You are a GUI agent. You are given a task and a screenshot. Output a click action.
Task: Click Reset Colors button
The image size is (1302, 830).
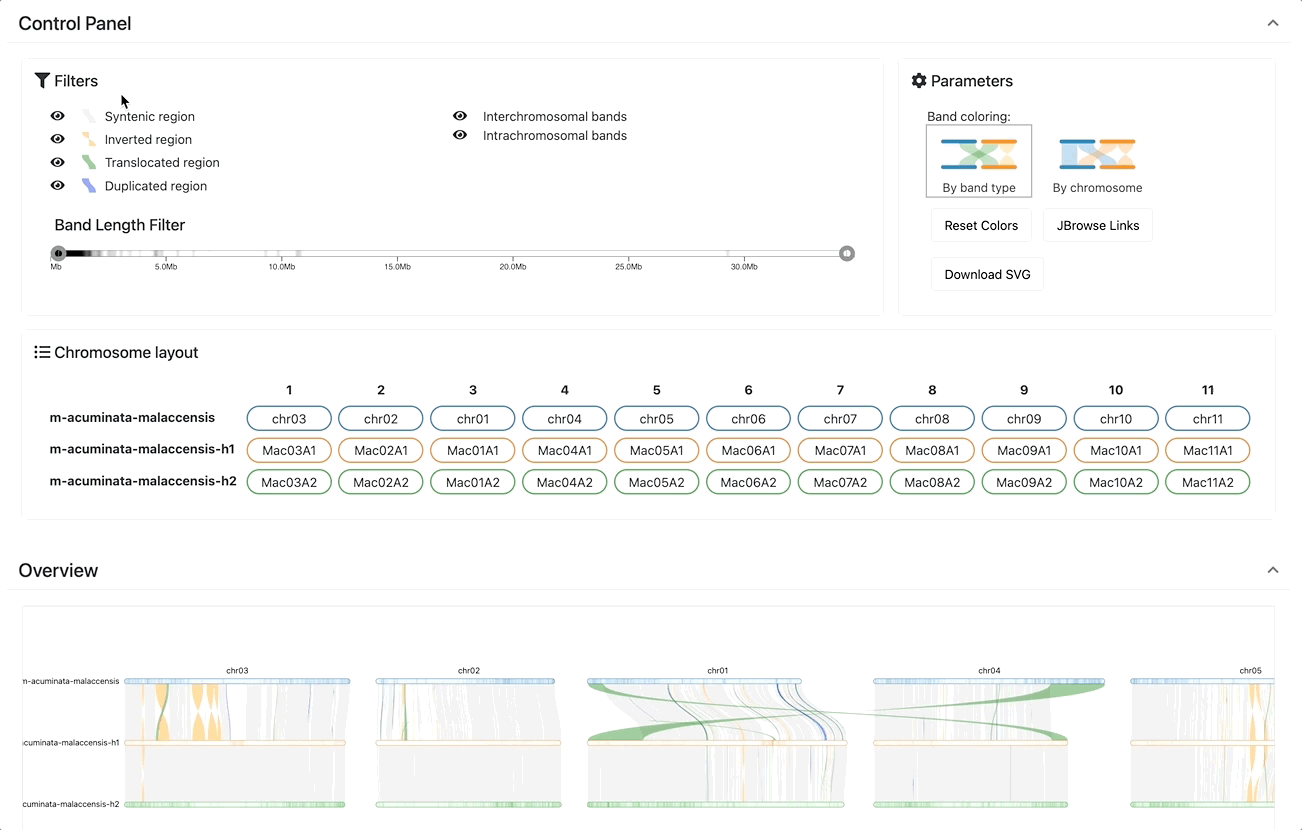981,225
